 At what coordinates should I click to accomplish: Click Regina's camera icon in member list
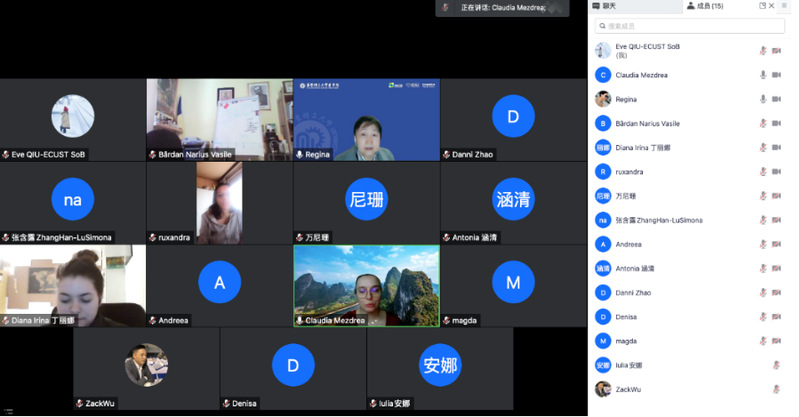tap(777, 99)
